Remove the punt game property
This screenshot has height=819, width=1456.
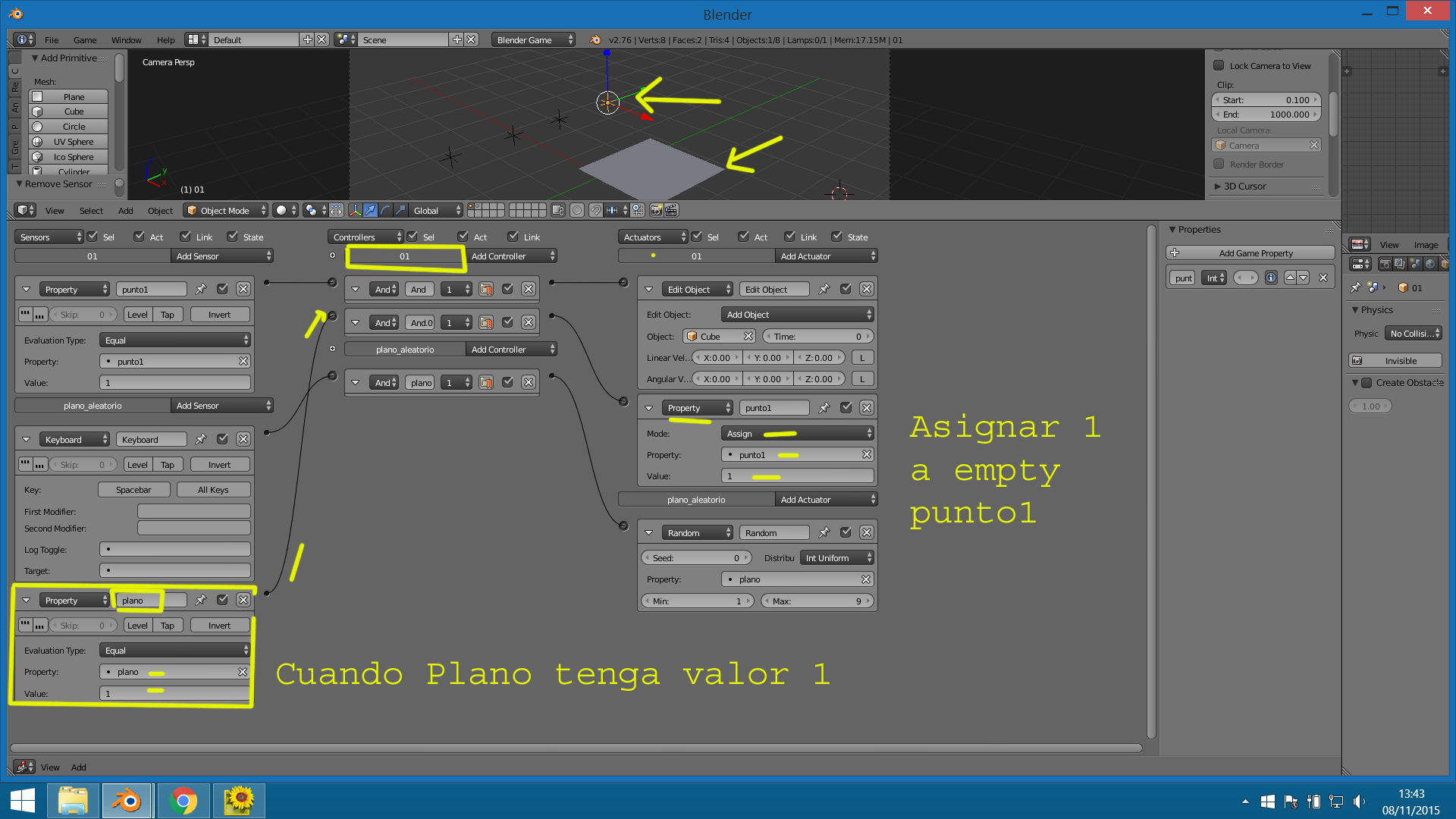[x=1323, y=278]
